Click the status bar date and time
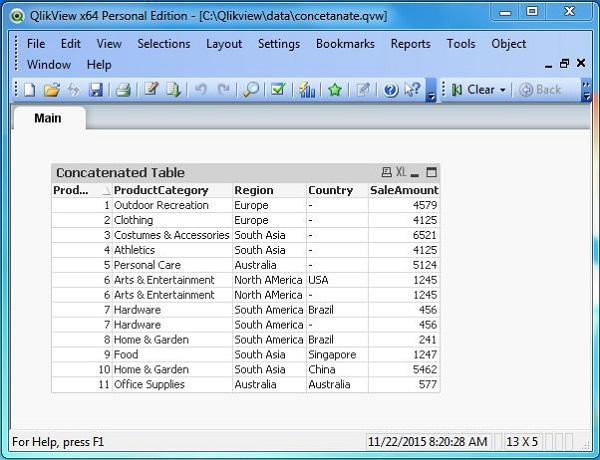 [x=428, y=442]
